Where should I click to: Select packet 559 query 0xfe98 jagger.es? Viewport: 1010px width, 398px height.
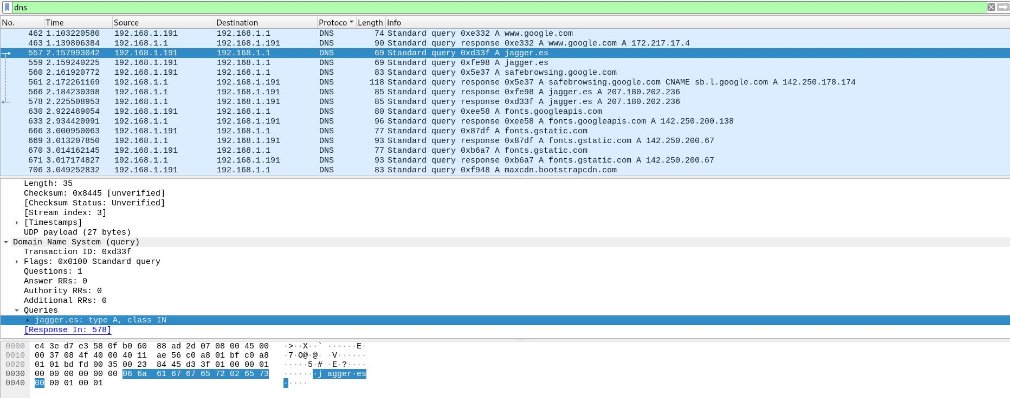(x=505, y=62)
